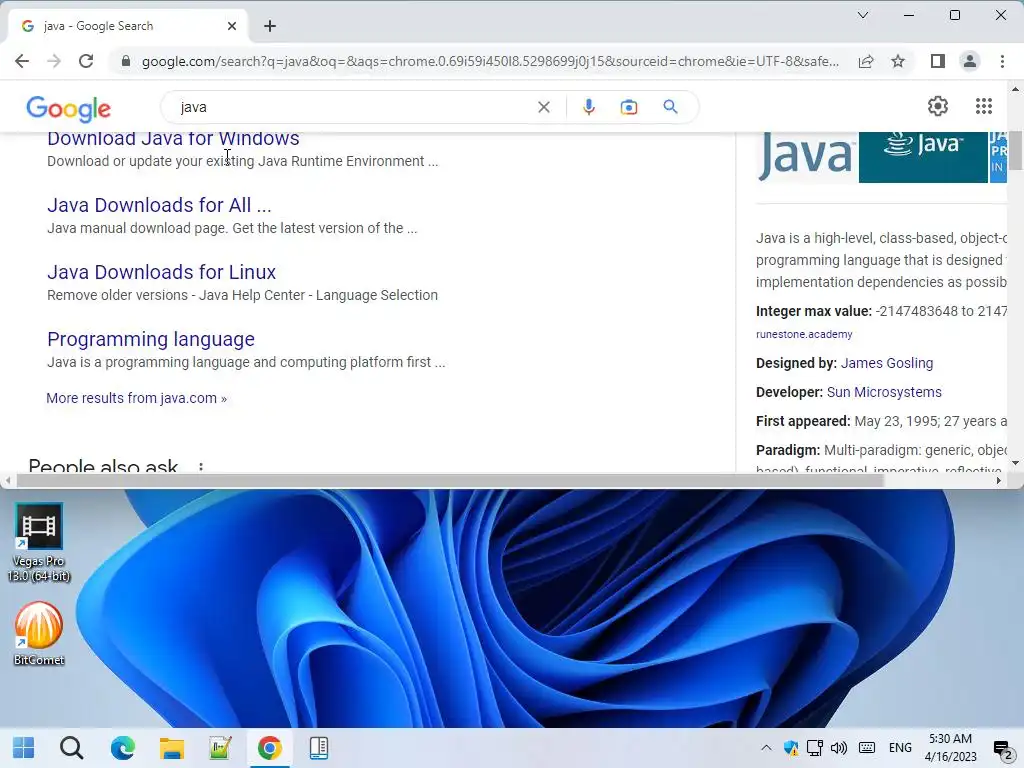Viewport: 1024px width, 768px height.
Task: Open Java Downloads for All link
Action: click(x=159, y=205)
